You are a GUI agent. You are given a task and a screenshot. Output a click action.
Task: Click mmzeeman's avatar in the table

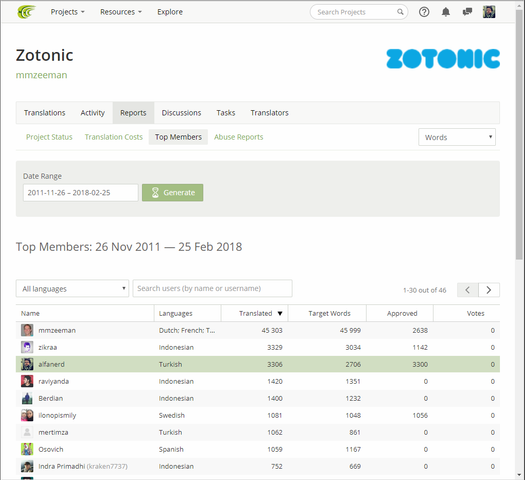pyautogui.click(x=27, y=330)
